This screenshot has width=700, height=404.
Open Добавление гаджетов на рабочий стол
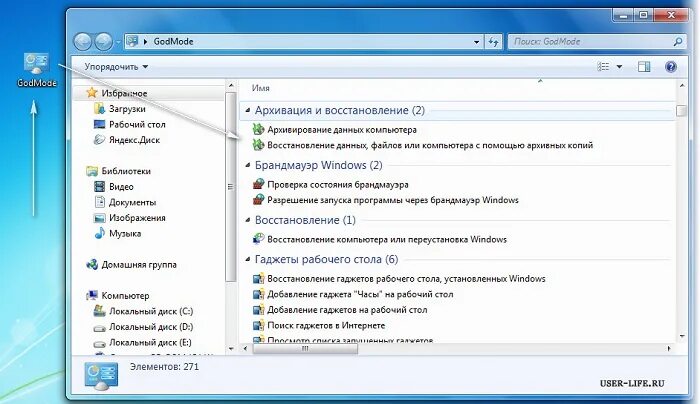[347, 310]
